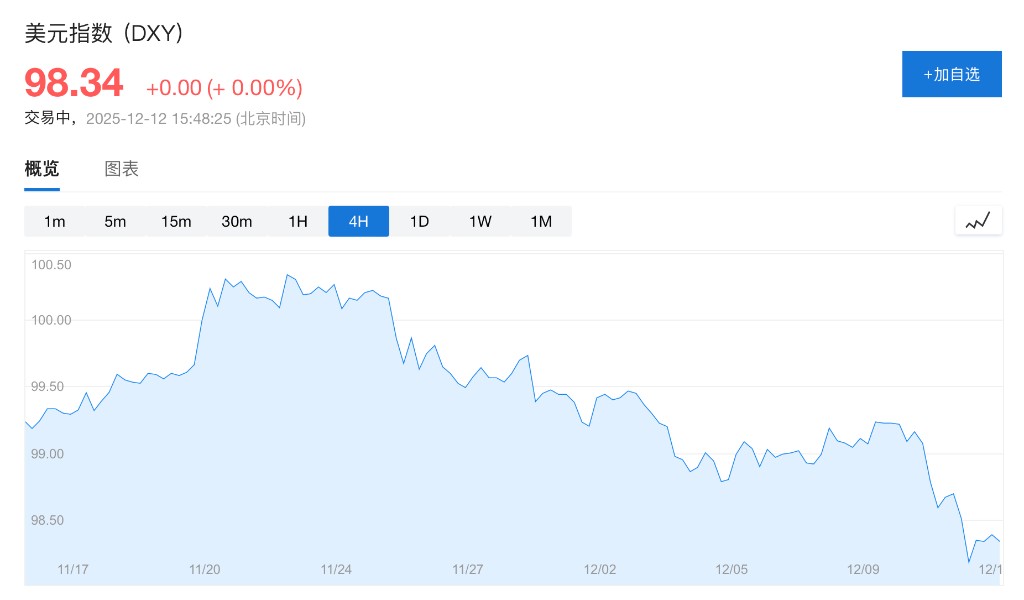Click the 12/09 date axis label
The width and height of the screenshot is (1024, 600).
863,569
